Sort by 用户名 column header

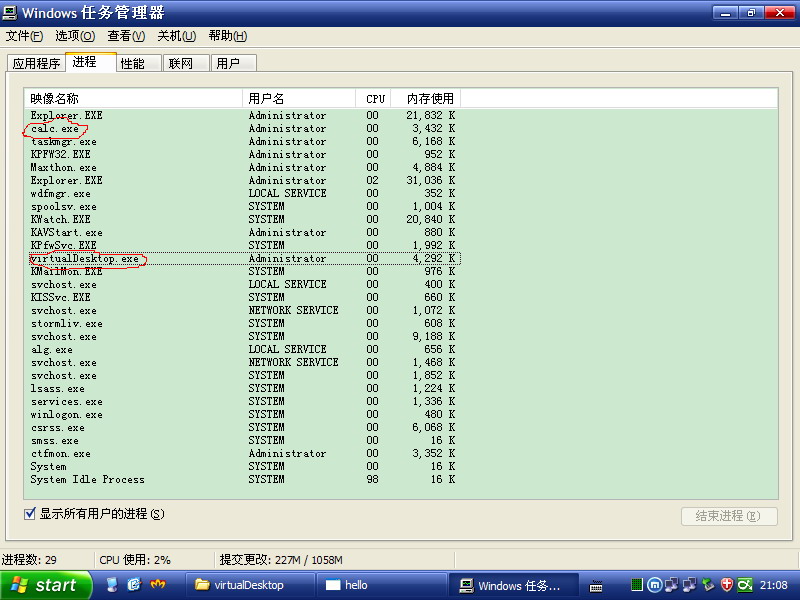coord(299,98)
